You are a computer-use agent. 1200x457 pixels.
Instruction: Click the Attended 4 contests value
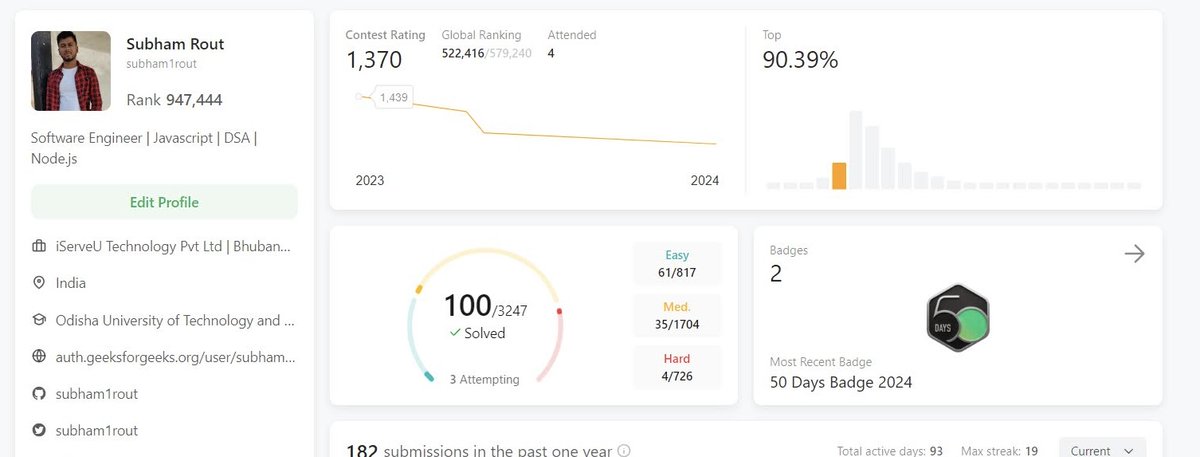[x=551, y=53]
